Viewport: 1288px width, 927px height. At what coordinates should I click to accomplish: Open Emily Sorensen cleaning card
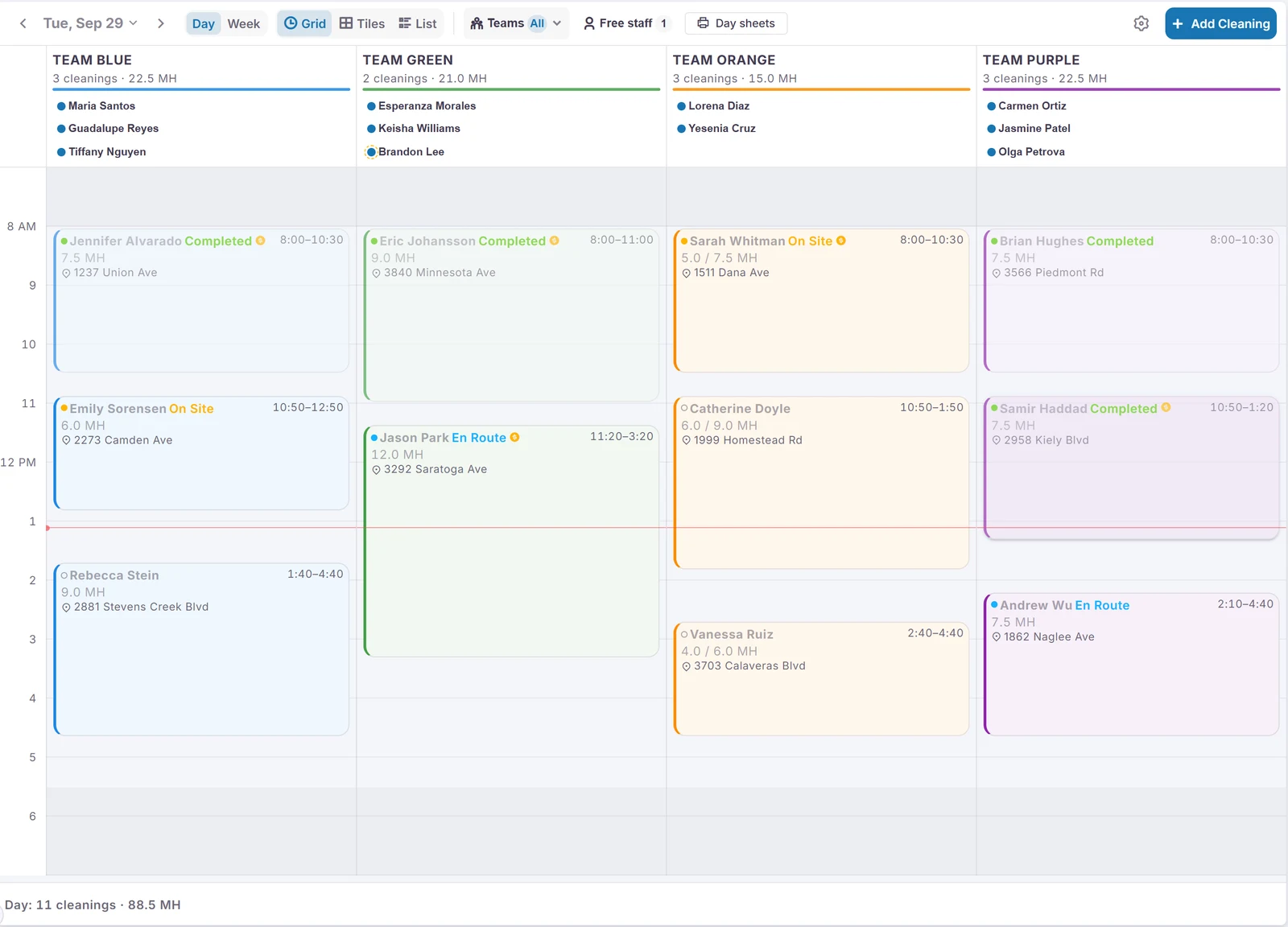pos(201,453)
